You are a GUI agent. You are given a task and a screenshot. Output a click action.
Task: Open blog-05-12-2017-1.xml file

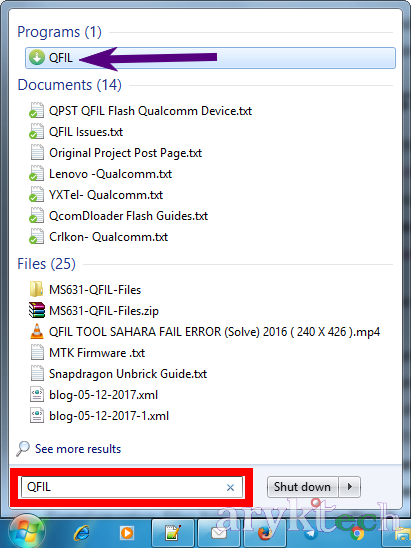coord(99,416)
